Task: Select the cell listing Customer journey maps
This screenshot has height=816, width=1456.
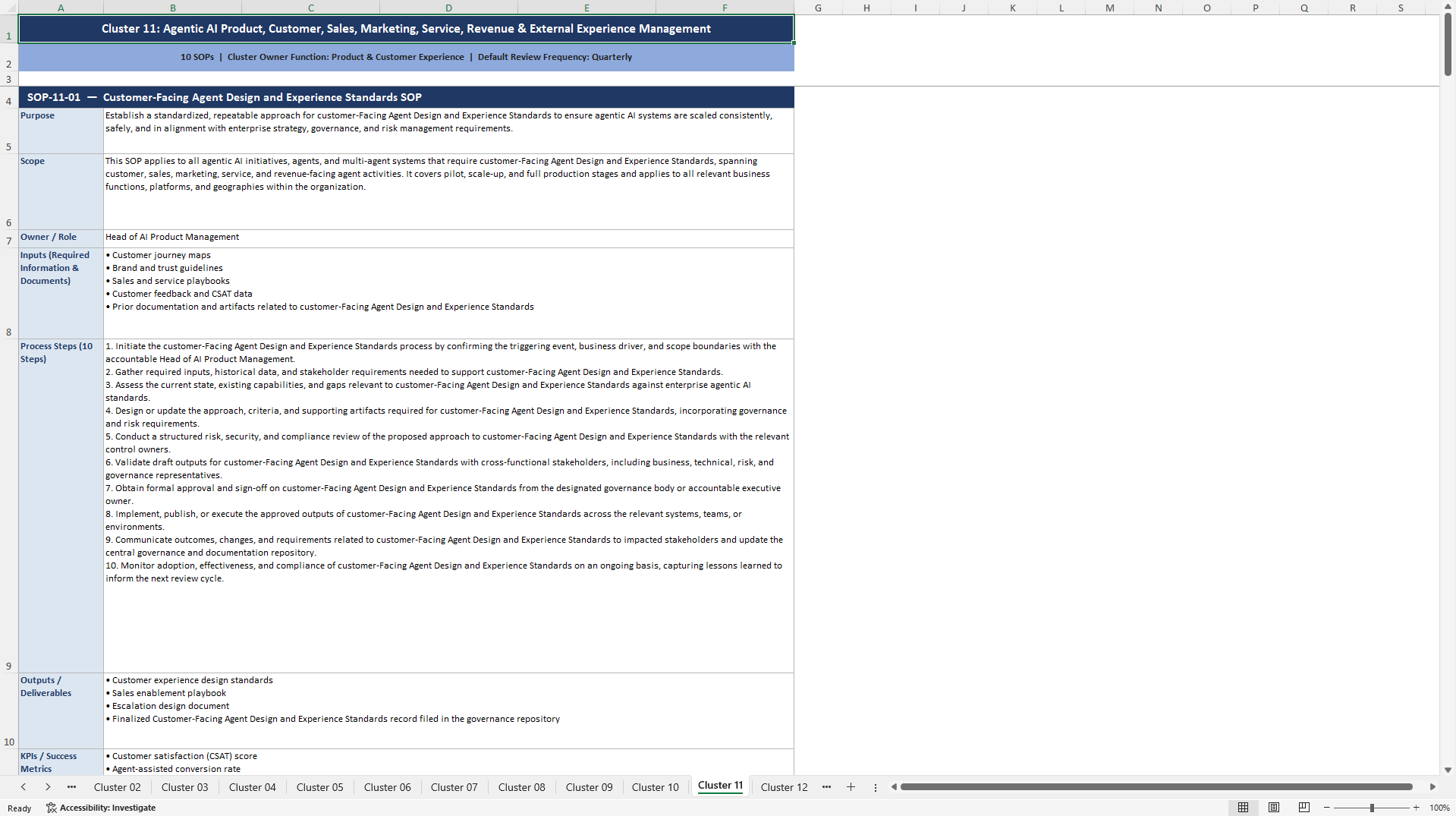Action: point(448,293)
